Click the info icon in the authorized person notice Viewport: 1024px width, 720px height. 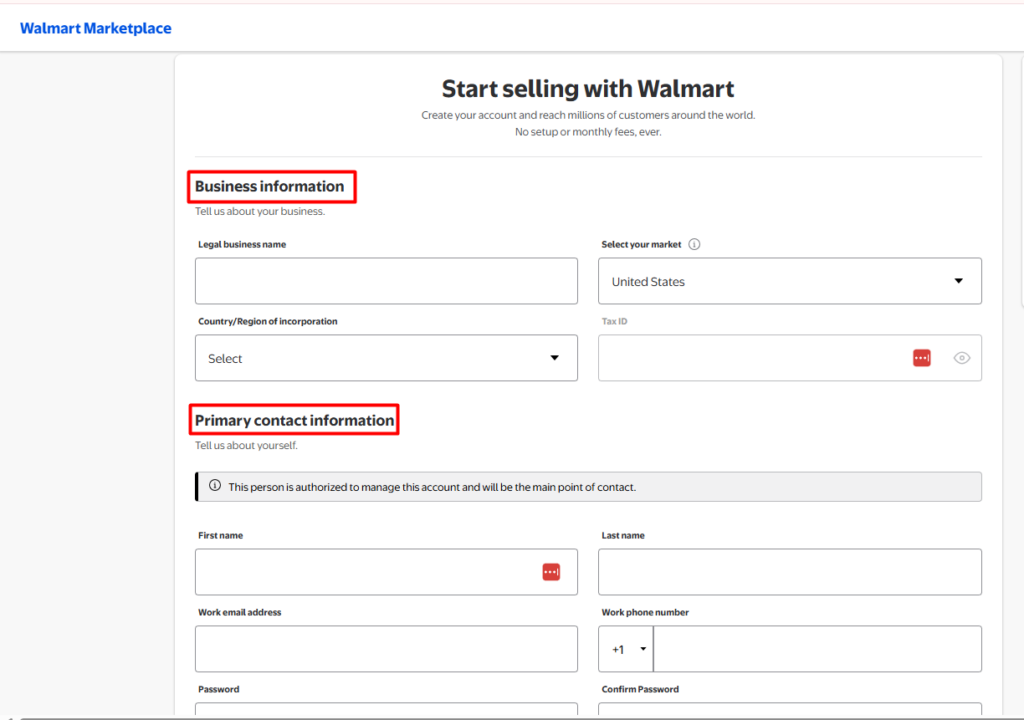215,485
